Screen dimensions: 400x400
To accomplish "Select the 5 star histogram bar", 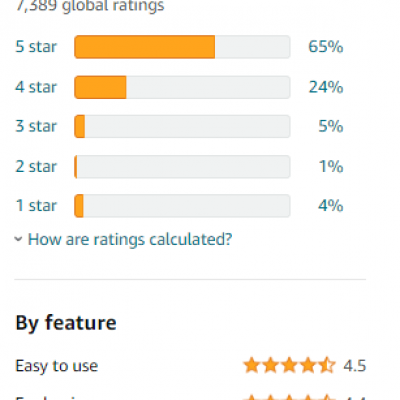I will (x=182, y=47).
